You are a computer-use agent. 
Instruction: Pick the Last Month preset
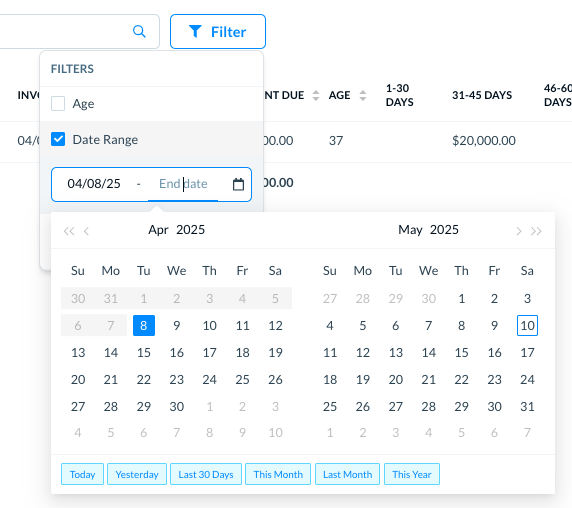pos(347,474)
